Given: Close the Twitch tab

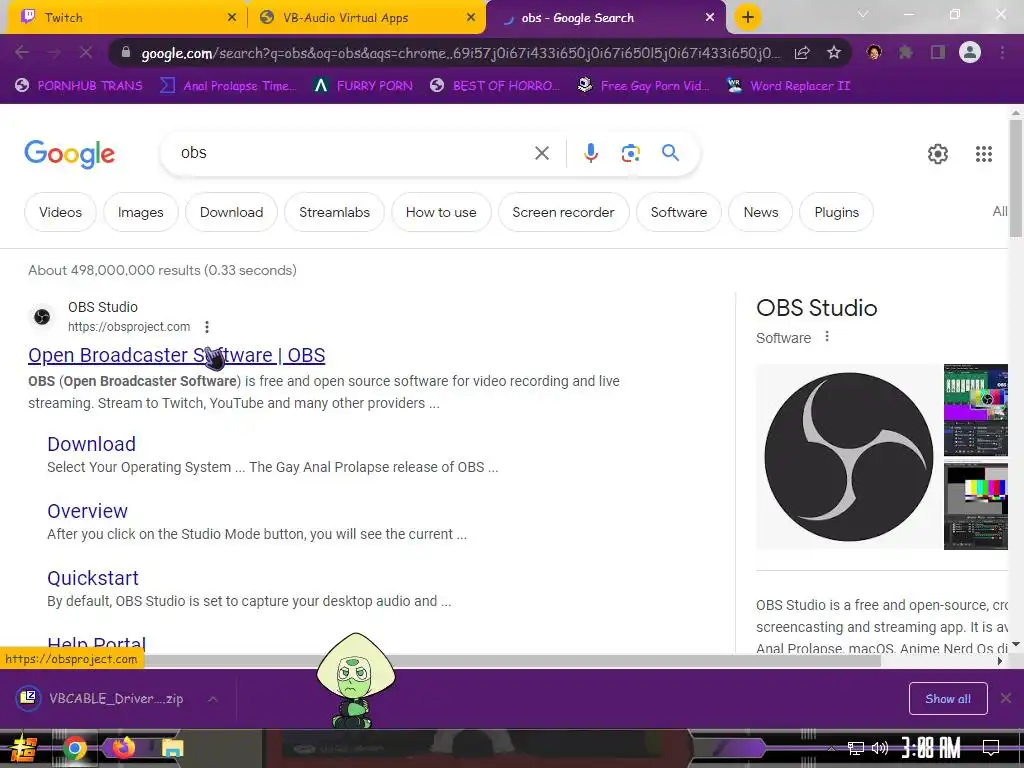Looking at the screenshot, I should click(232, 18).
